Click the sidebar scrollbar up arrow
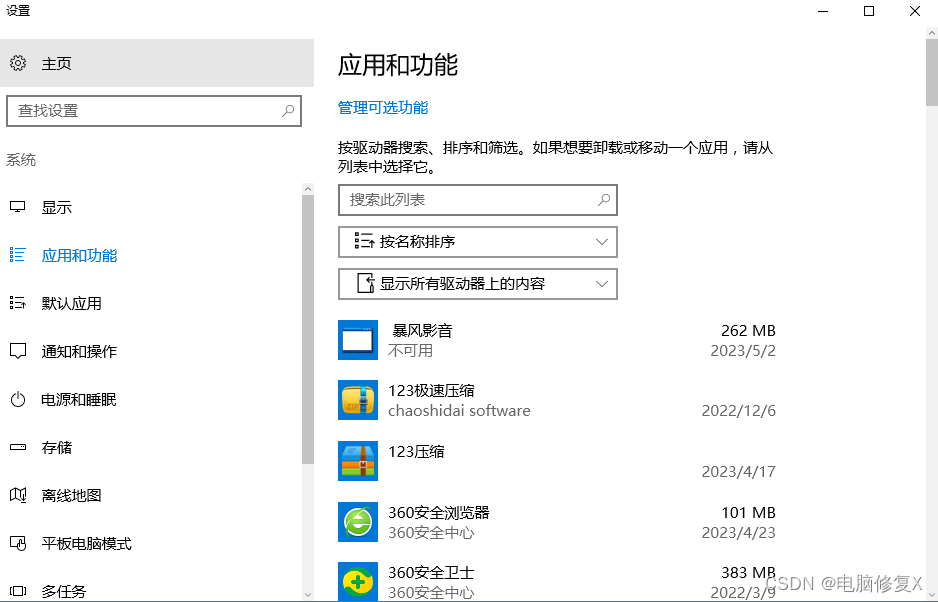Image resolution: width=938 pixels, height=602 pixels. (308, 189)
